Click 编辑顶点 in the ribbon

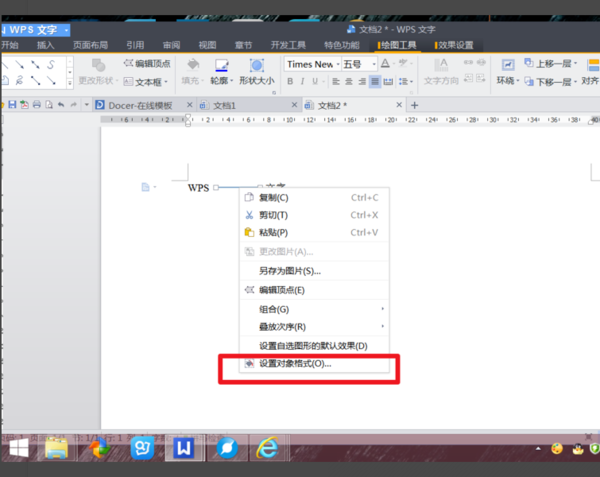tap(147, 63)
